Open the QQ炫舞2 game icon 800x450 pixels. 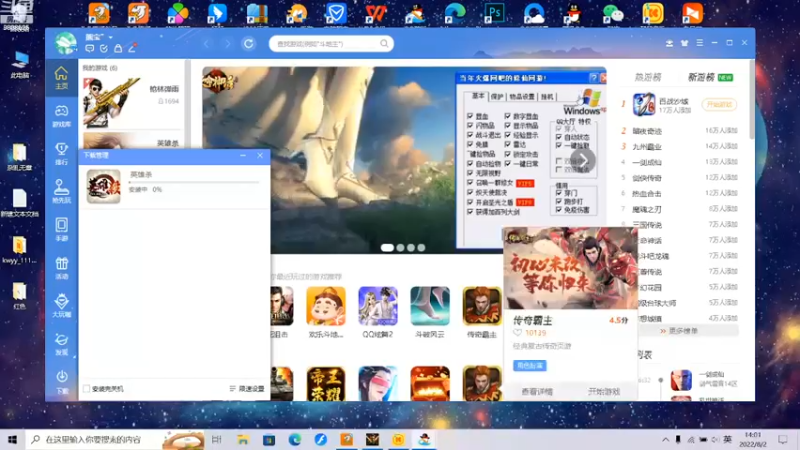(378, 306)
